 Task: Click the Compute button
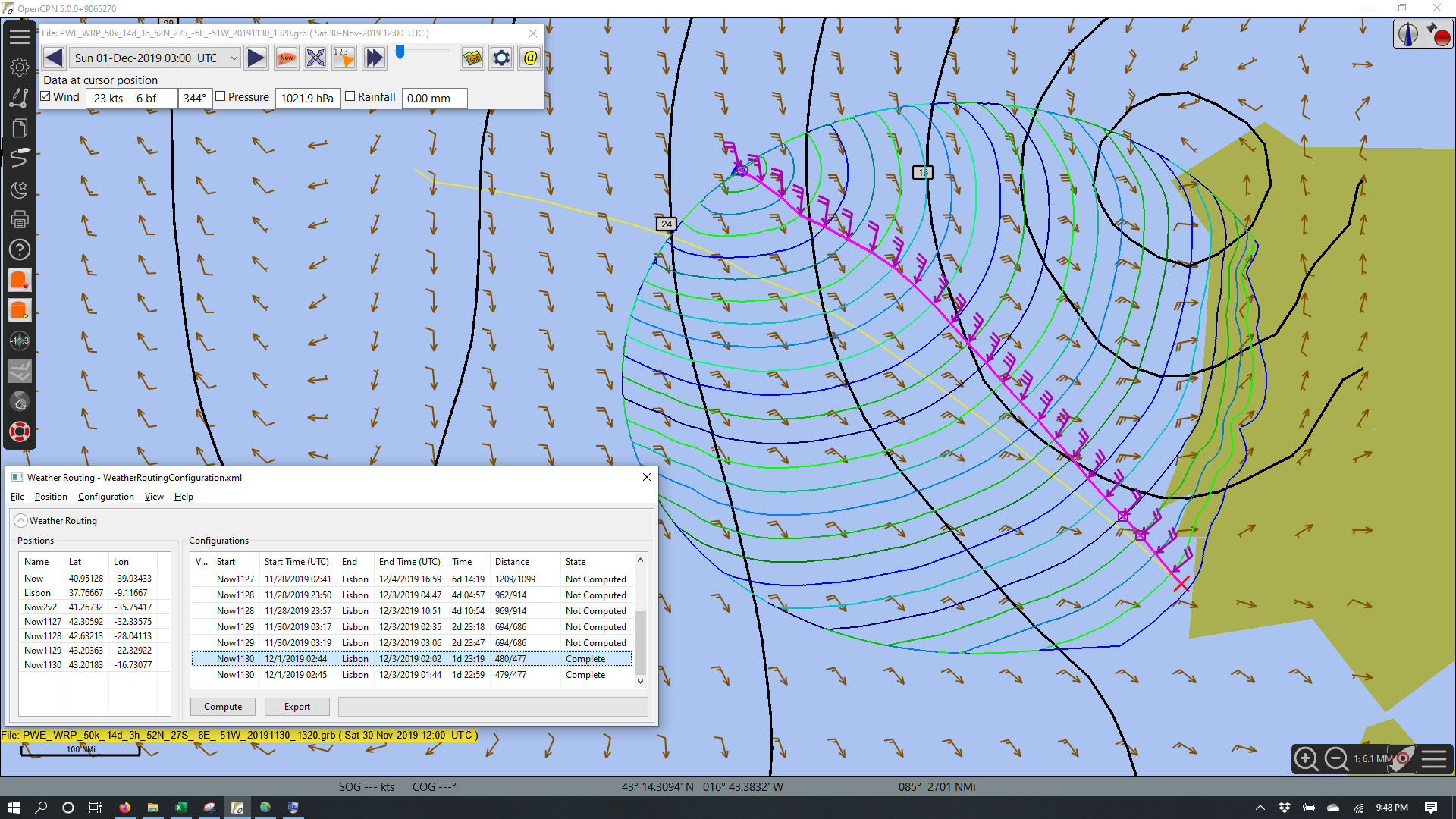pyautogui.click(x=223, y=707)
